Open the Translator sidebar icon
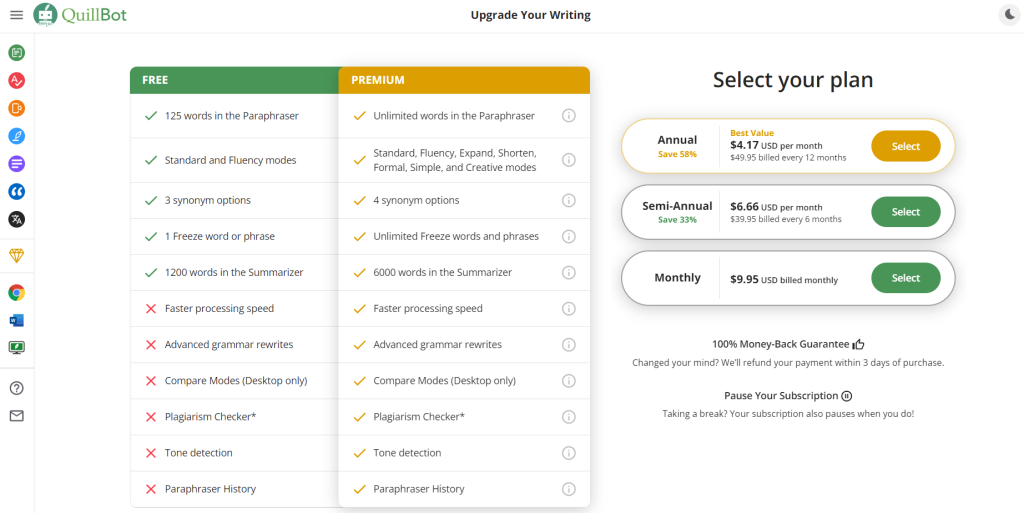 click(x=16, y=219)
